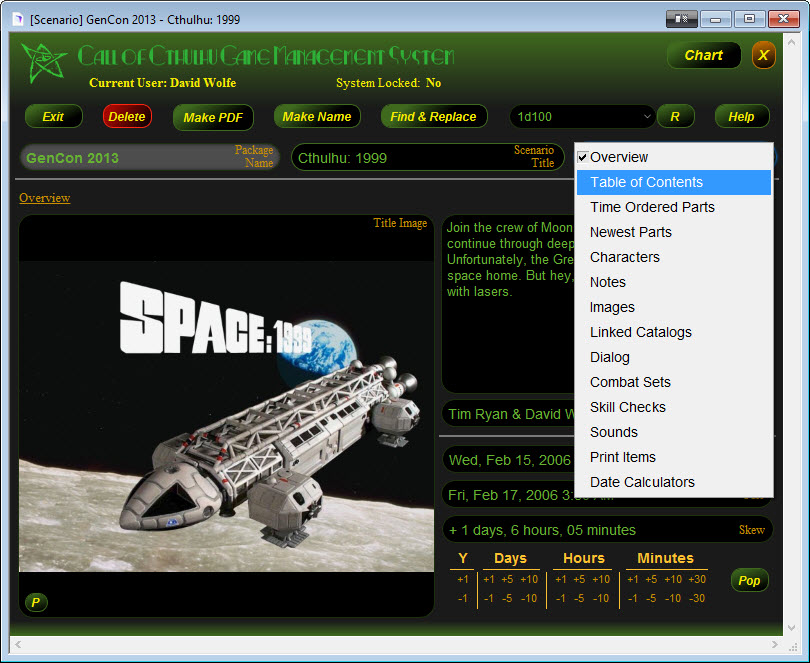Open the Chart view
The image size is (810, 663).
[x=704, y=55]
